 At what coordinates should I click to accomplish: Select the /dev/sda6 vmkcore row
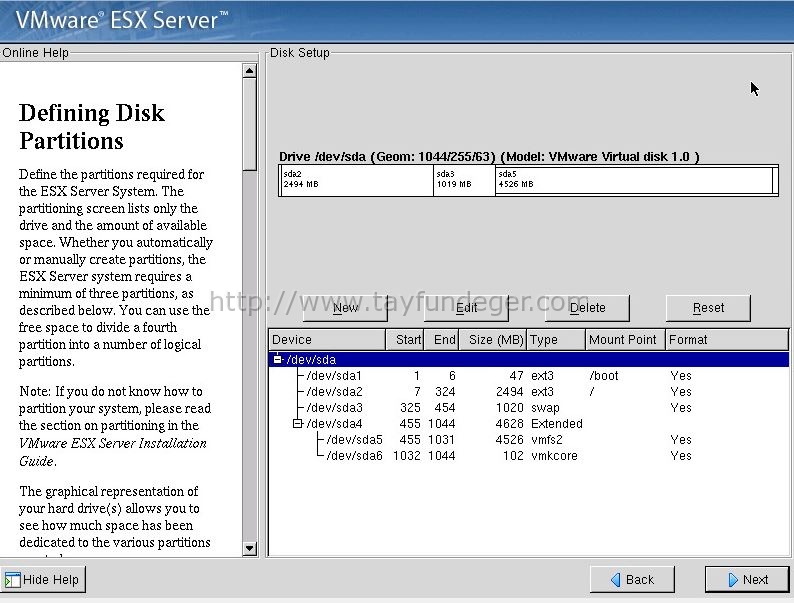(x=528, y=456)
